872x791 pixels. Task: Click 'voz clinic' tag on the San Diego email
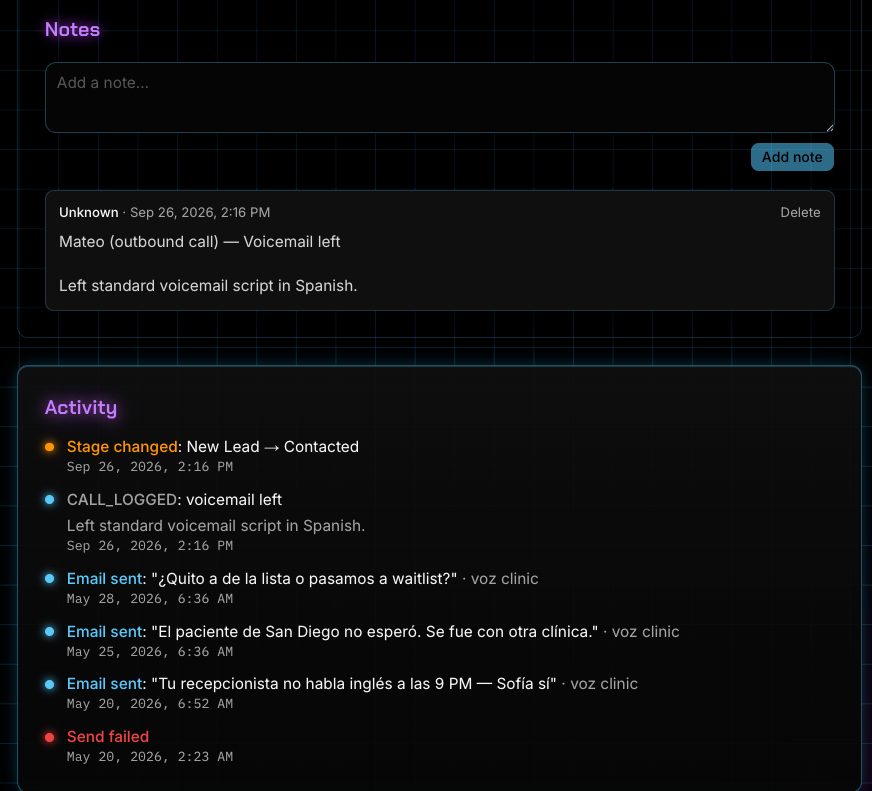pyautogui.click(x=645, y=631)
